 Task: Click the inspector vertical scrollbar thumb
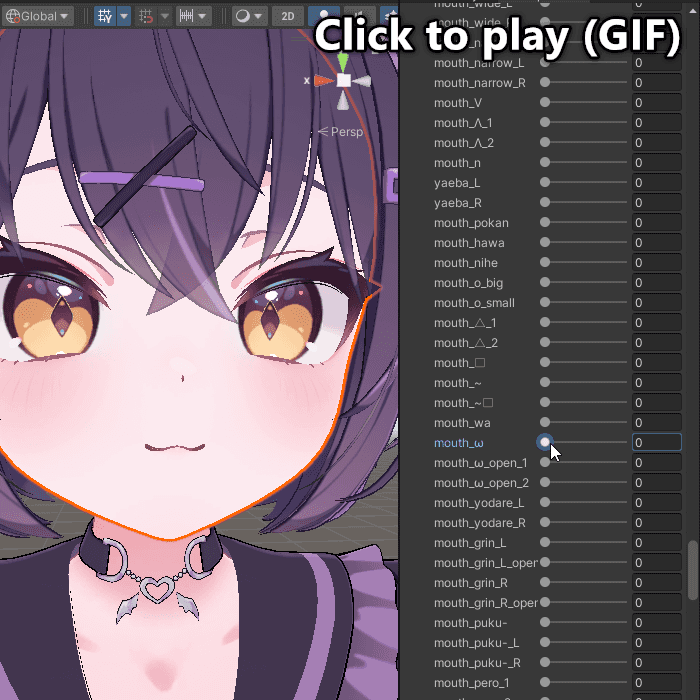coord(692,570)
